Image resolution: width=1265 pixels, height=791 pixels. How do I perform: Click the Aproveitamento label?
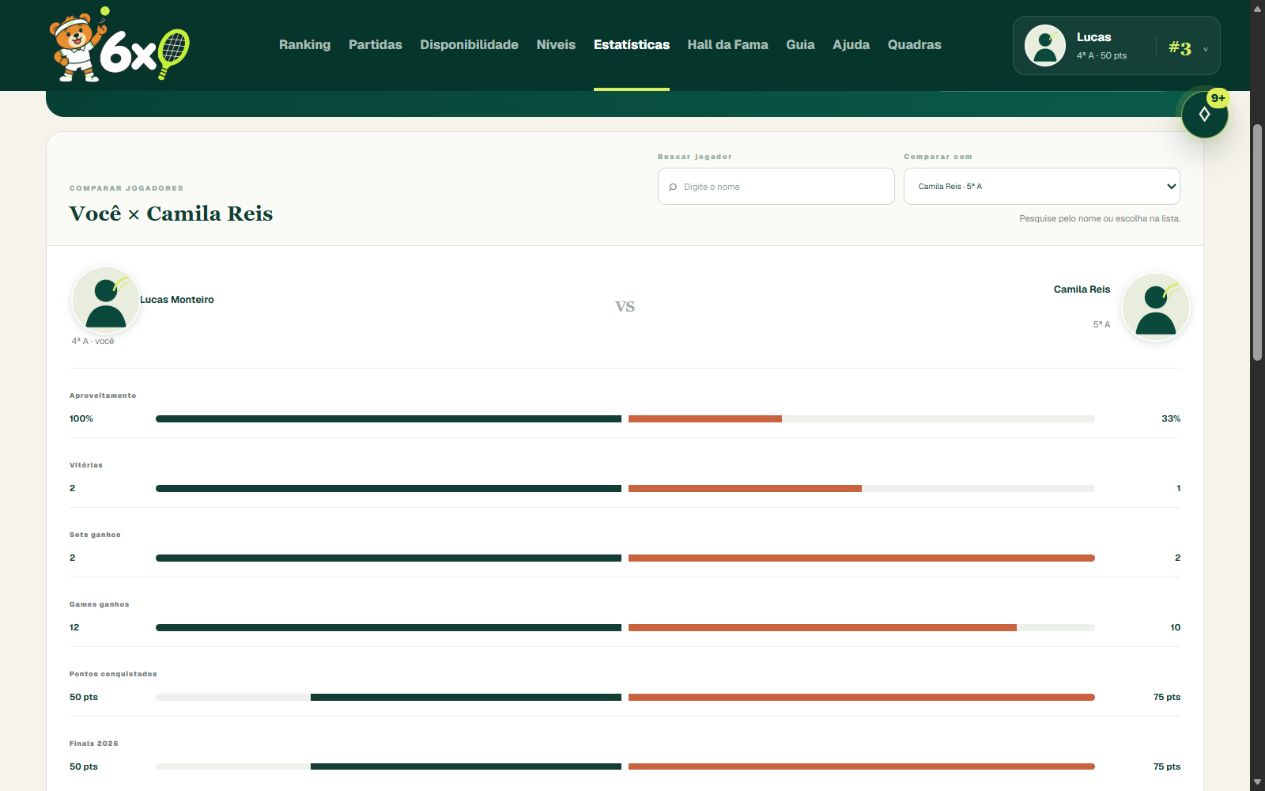(103, 396)
